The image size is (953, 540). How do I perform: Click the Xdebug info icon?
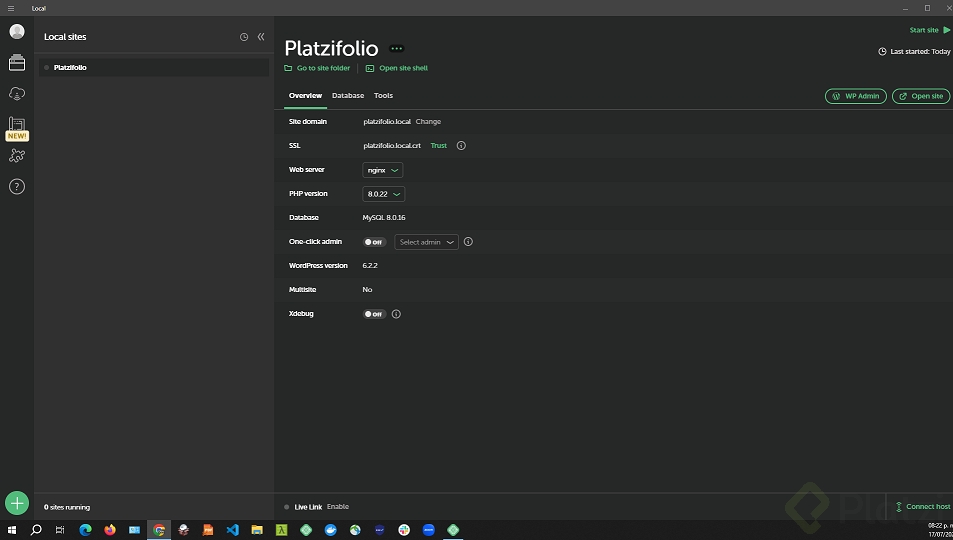pyautogui.click(x=396, y=314)
